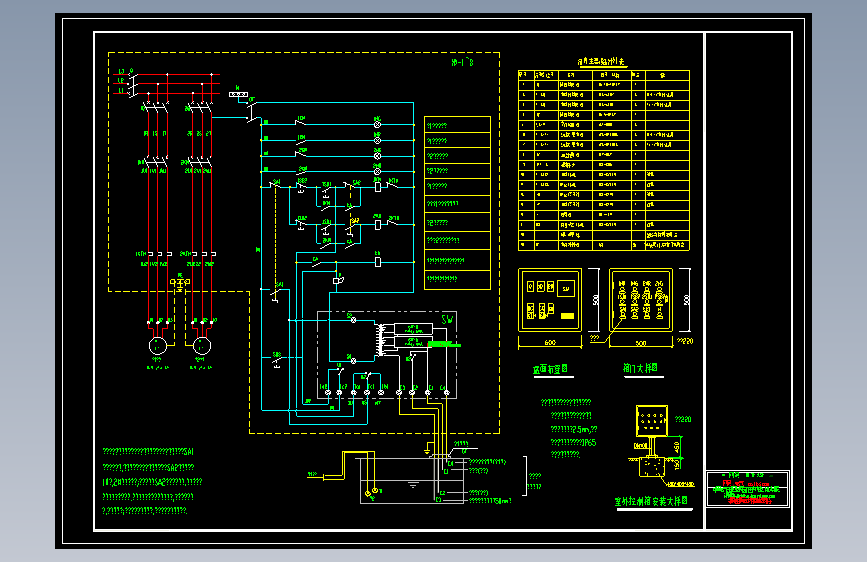Screen dimensions: 867x562
Task: Select the ground symbol above the water tank
Action: click(x=427, y=449)
